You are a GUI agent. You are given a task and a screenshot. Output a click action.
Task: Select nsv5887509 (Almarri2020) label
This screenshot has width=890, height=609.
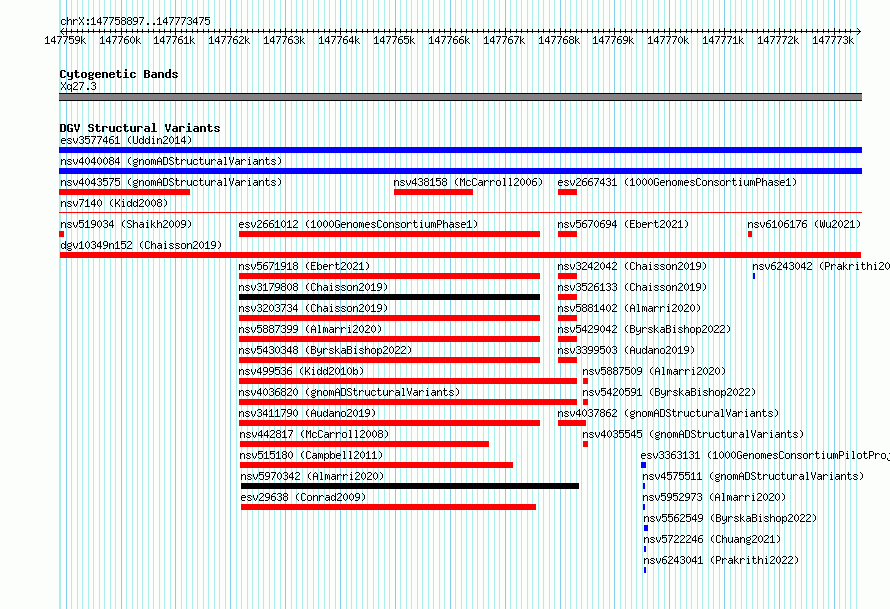tap(654, 371)
